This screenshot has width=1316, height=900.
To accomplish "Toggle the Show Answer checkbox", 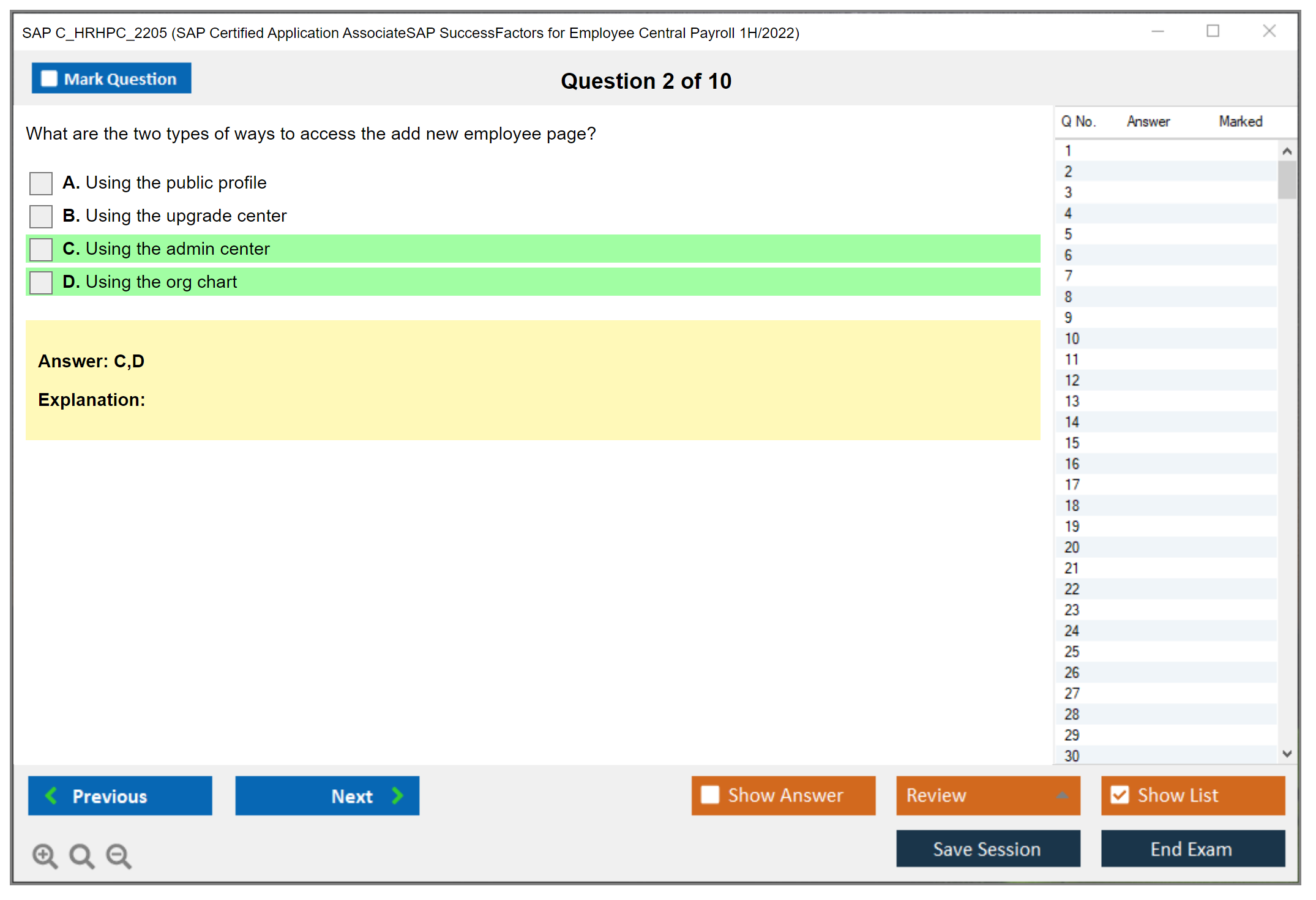I will (x=710, y=795).
